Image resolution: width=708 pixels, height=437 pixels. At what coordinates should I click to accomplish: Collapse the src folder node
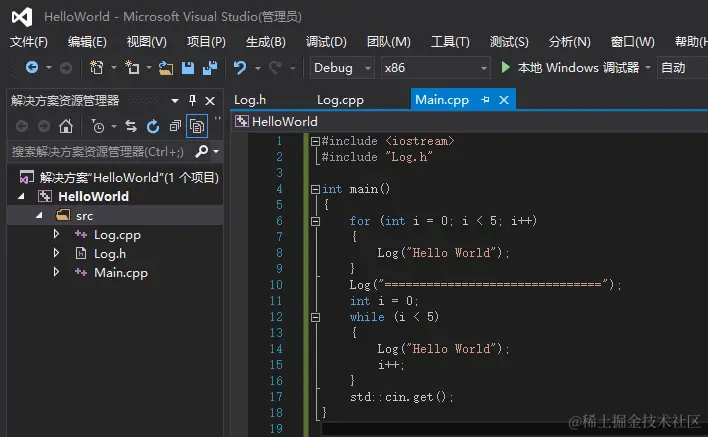pos(39,216)
